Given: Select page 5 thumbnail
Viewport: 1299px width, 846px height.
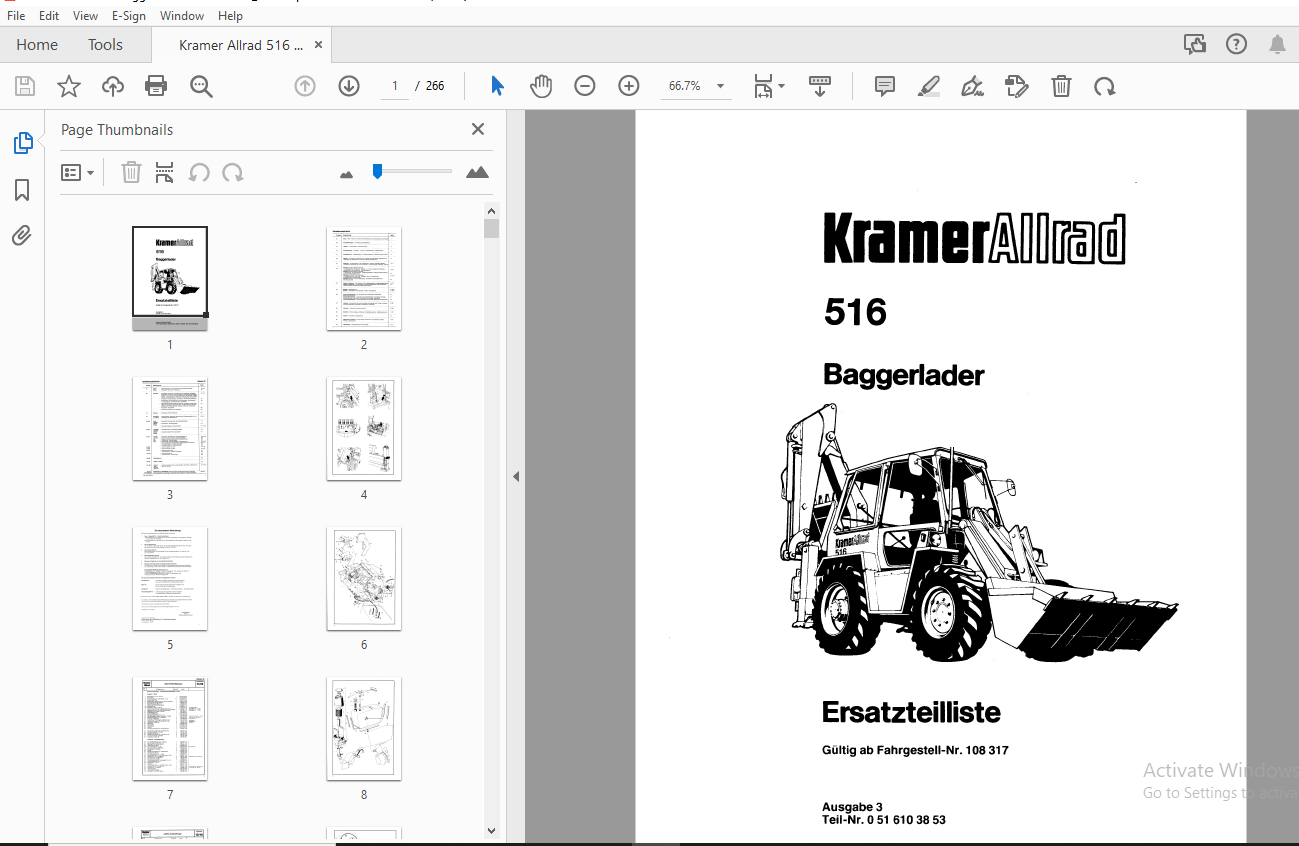Looking at the screenshot, I should click(x=170, y=578).
